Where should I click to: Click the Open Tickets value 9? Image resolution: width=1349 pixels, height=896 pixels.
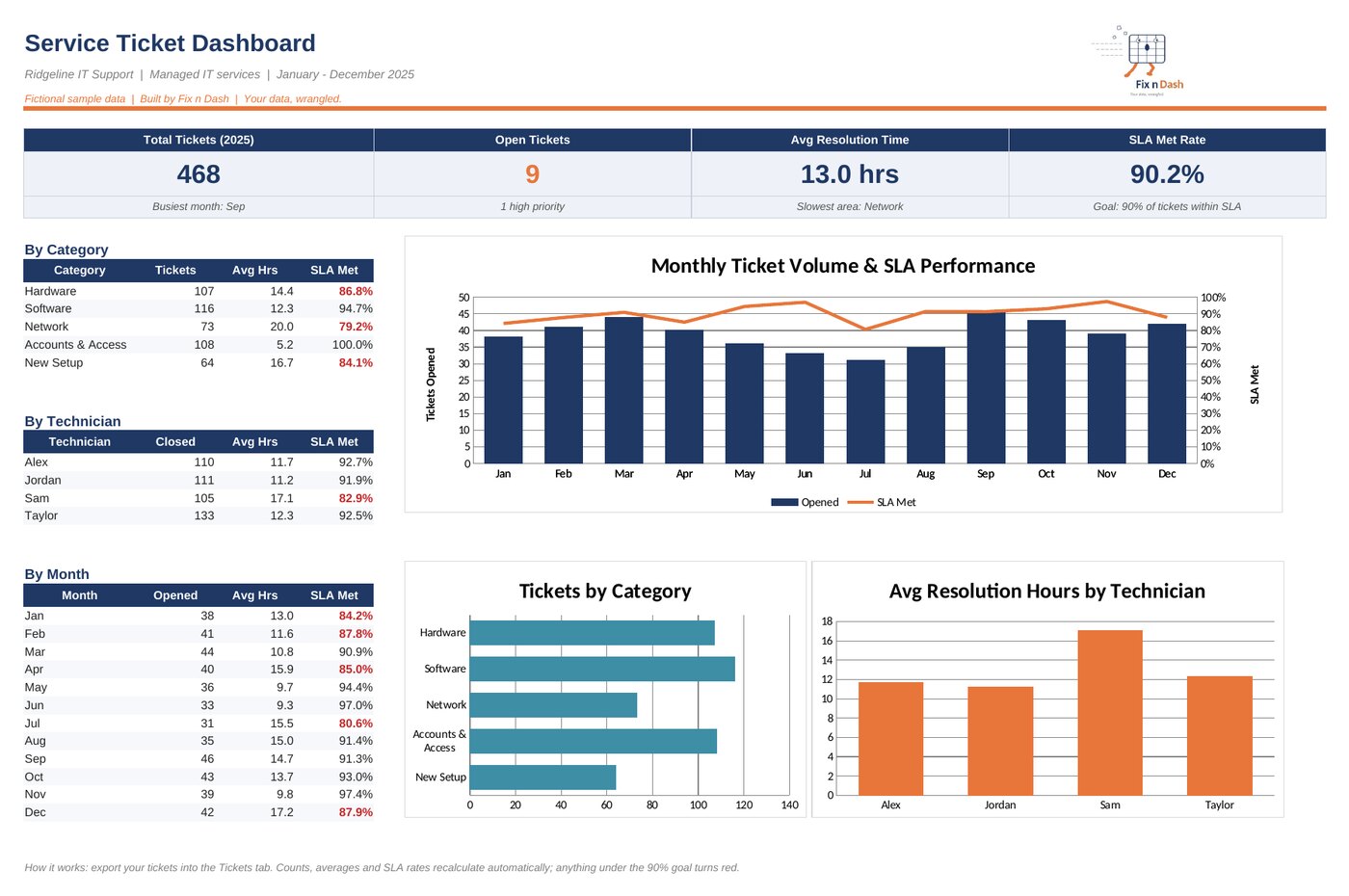532,174
